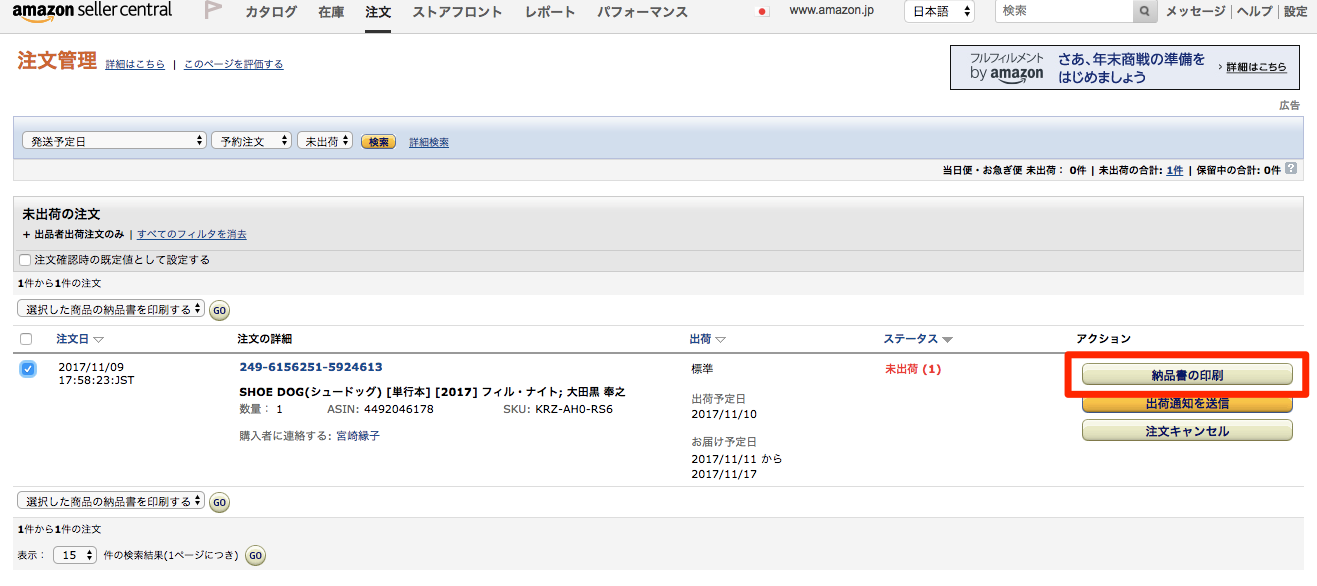
Task: Click the SHOE DOG product title text
Action: [x=432, y=391]
